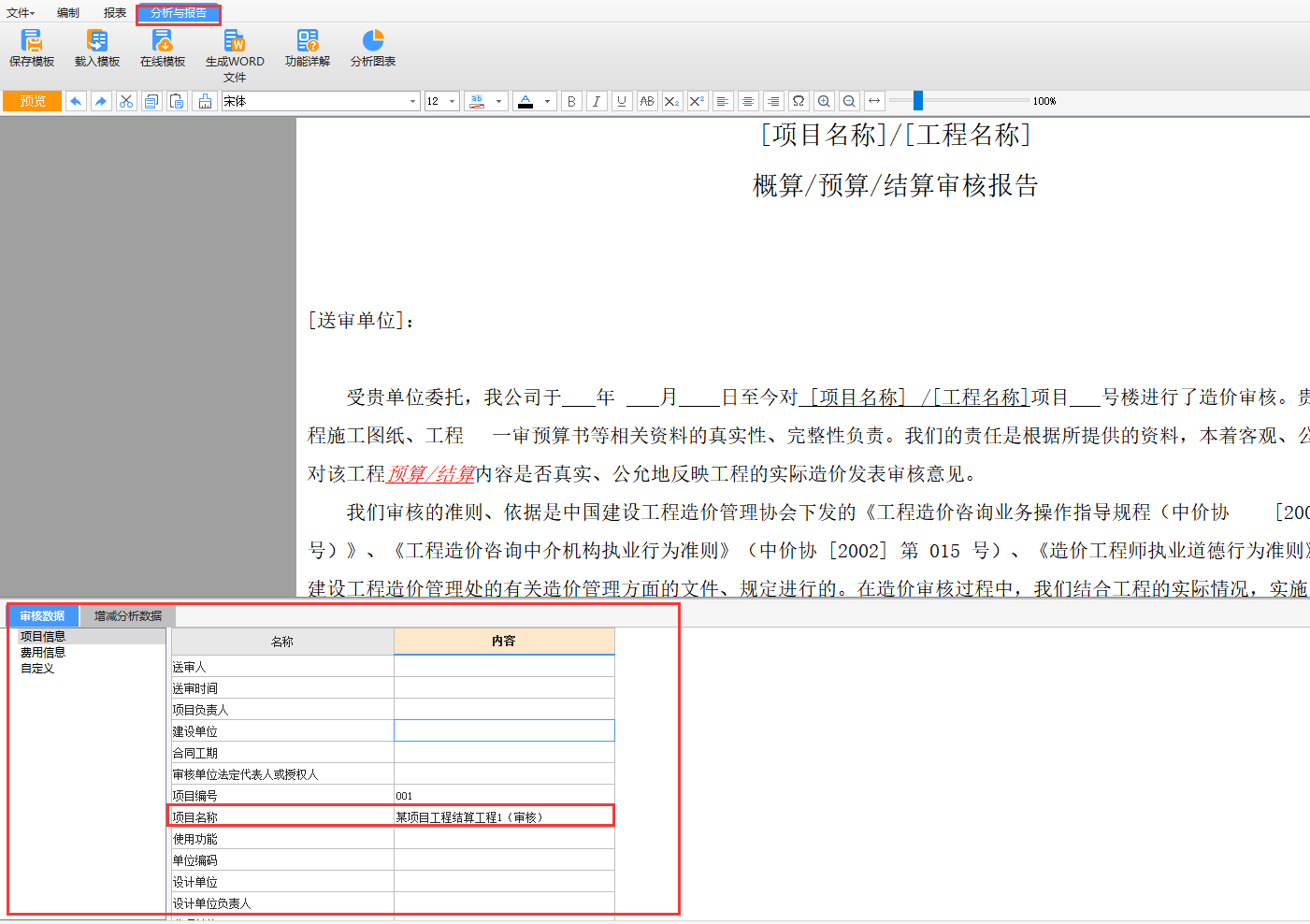The image size is (1310, 924).
Task: Toggle underline formatting
Action: [622, 101]
